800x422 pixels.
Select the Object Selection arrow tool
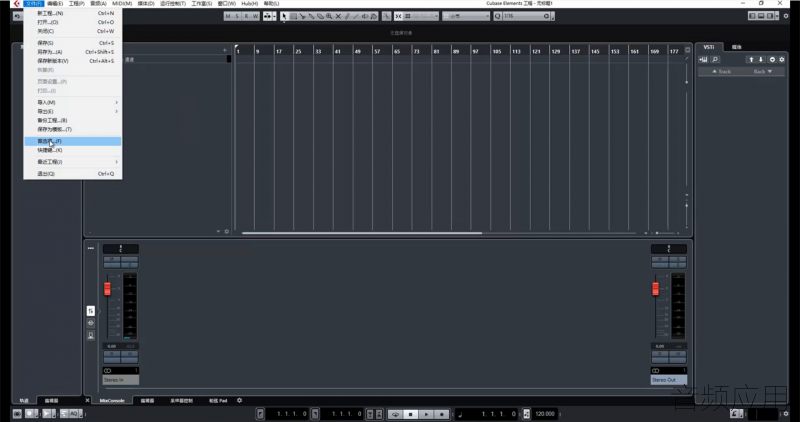point(285,16)
